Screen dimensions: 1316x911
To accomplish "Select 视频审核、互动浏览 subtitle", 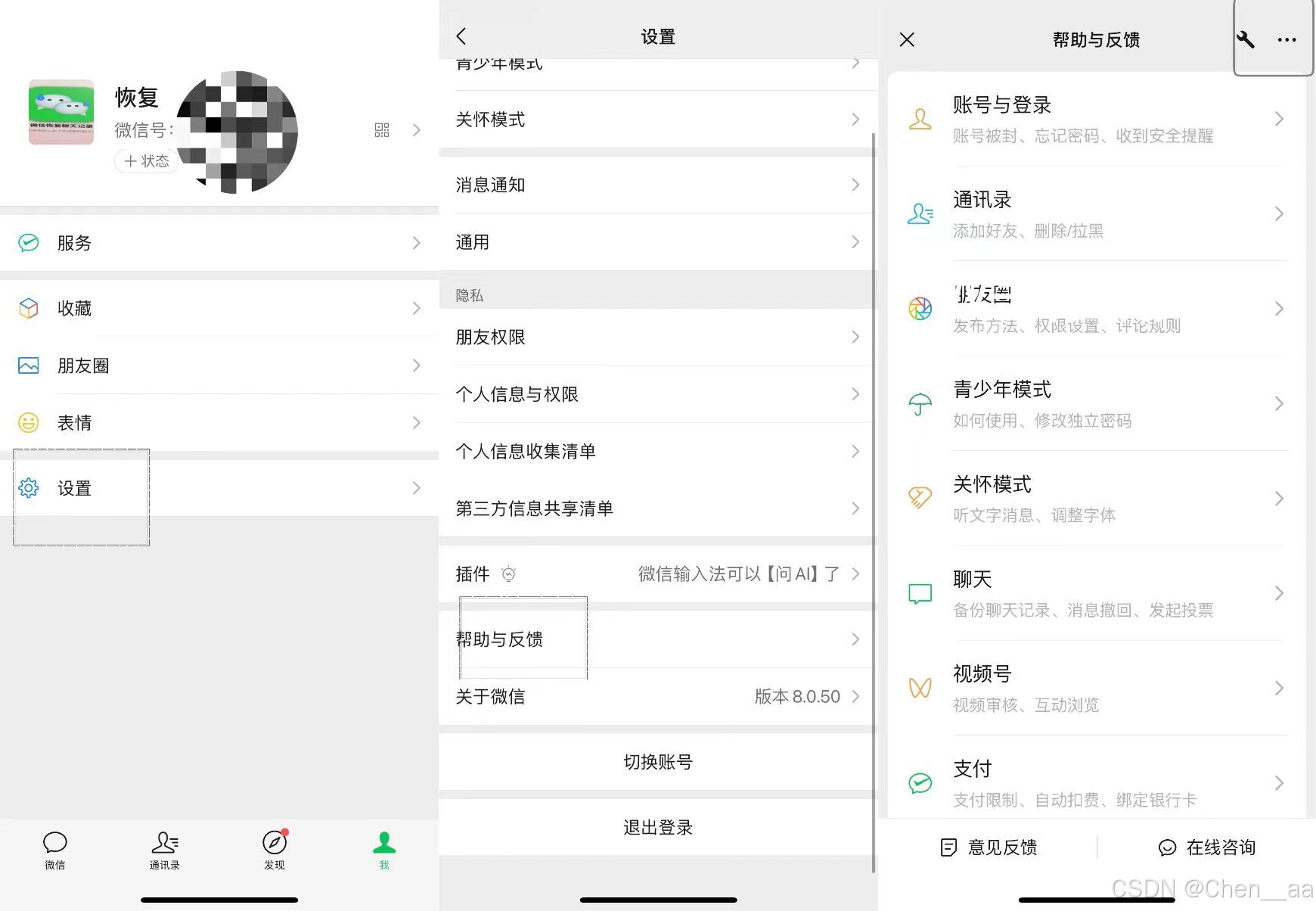I will point(1026,705).
